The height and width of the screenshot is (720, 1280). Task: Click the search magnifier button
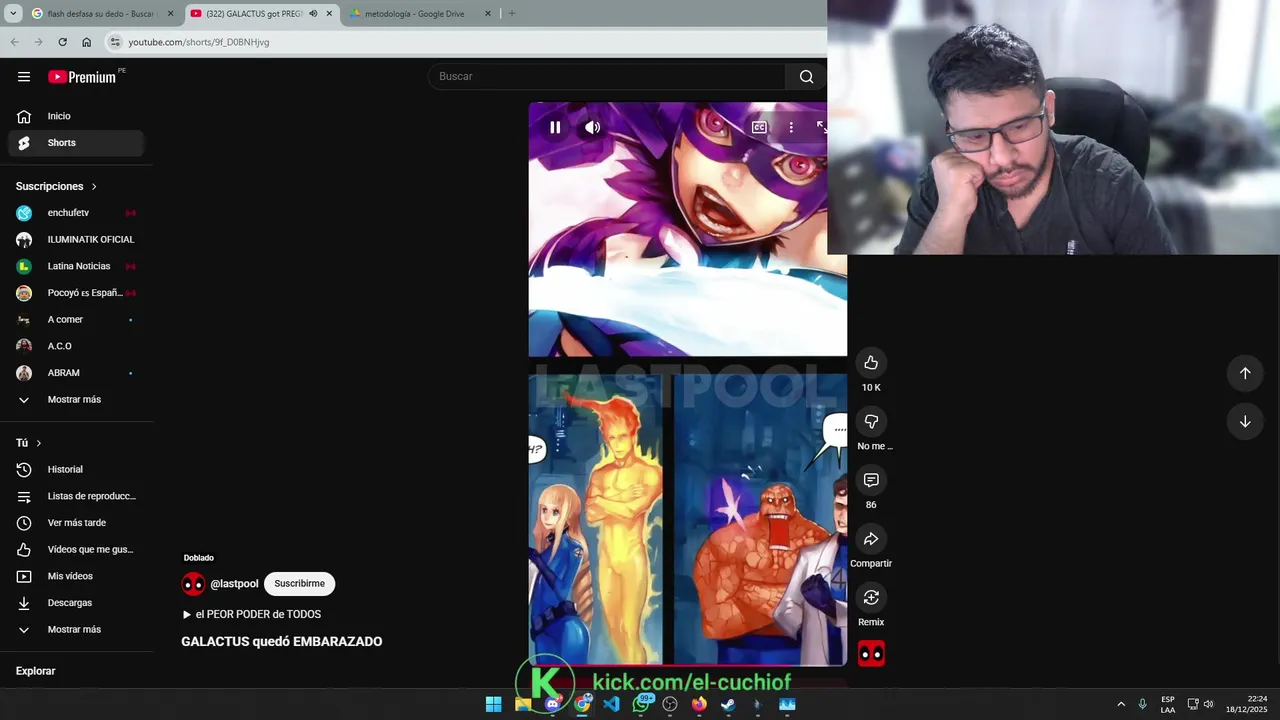(x=806, y=76)
